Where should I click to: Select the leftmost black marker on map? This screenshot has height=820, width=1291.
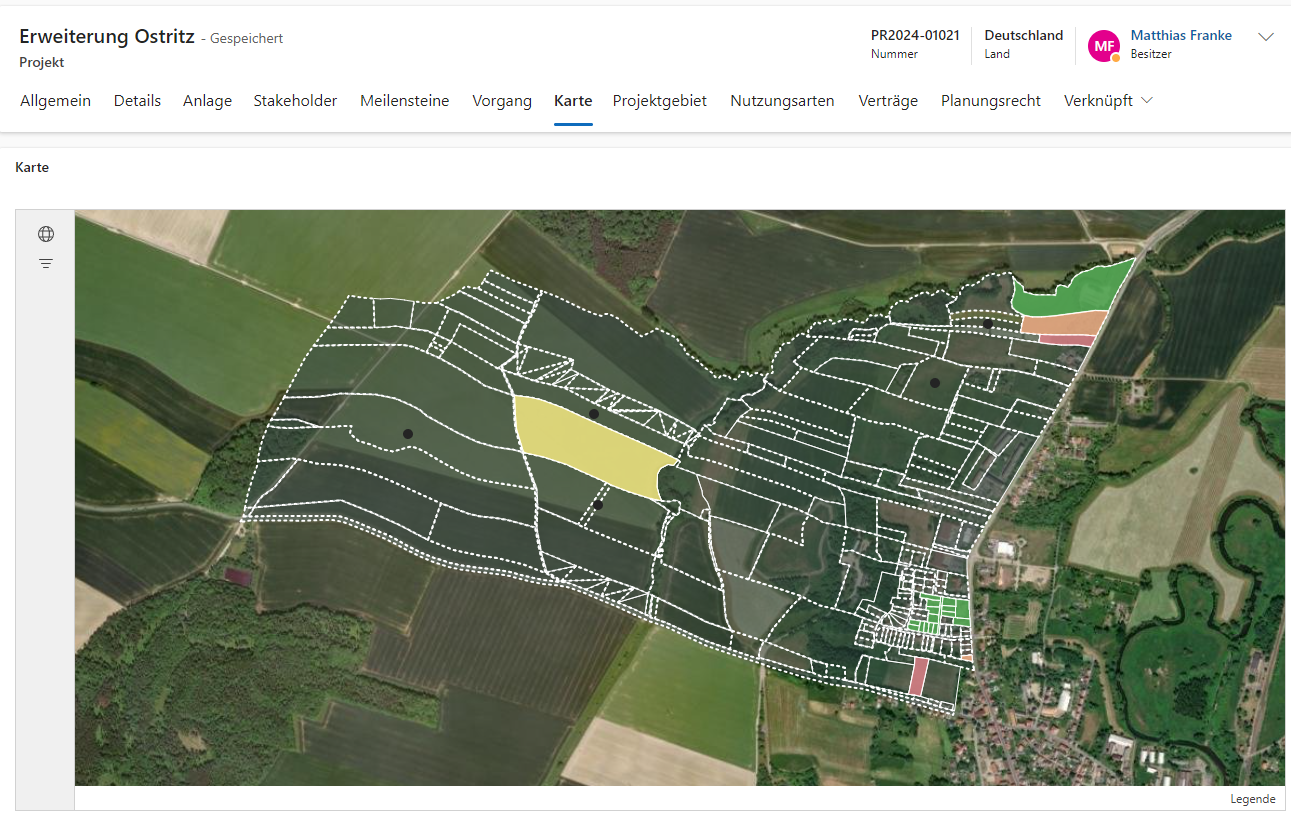coord(408,433)
